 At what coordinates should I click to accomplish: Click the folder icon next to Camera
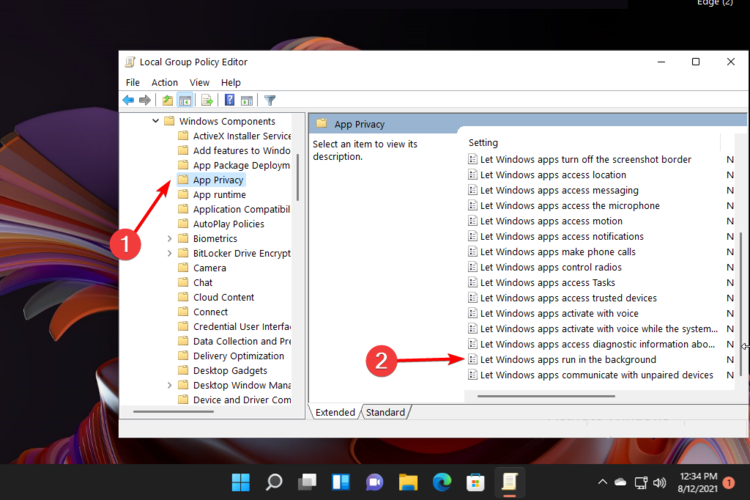(x=183, y=267)
